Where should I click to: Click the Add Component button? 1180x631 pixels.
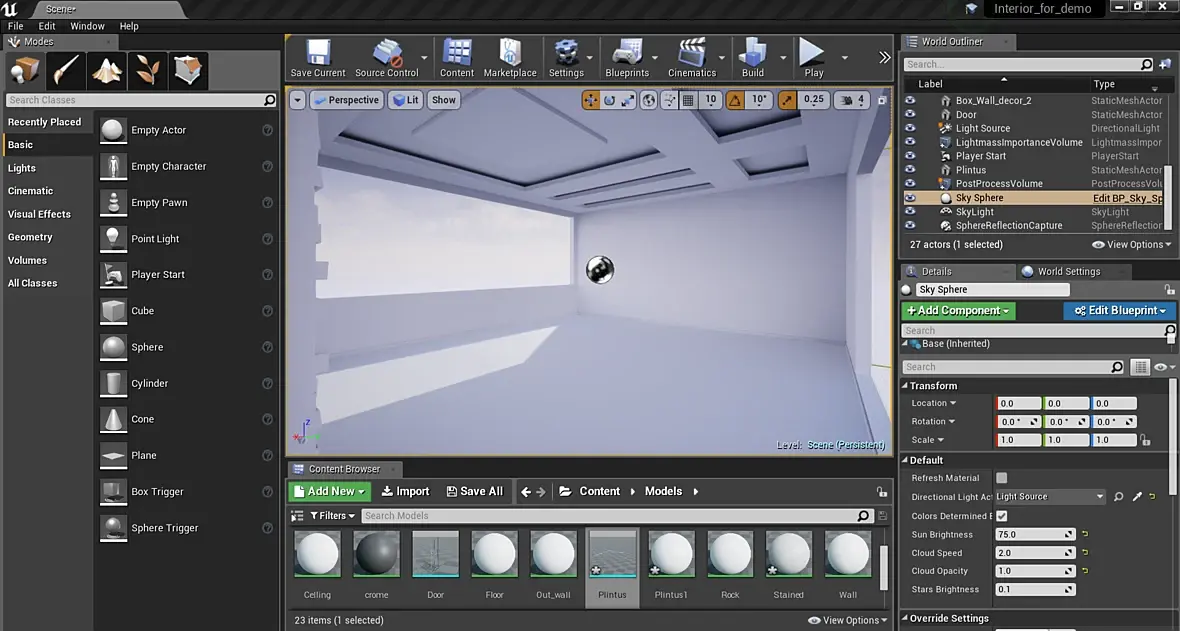coord(958,311)
